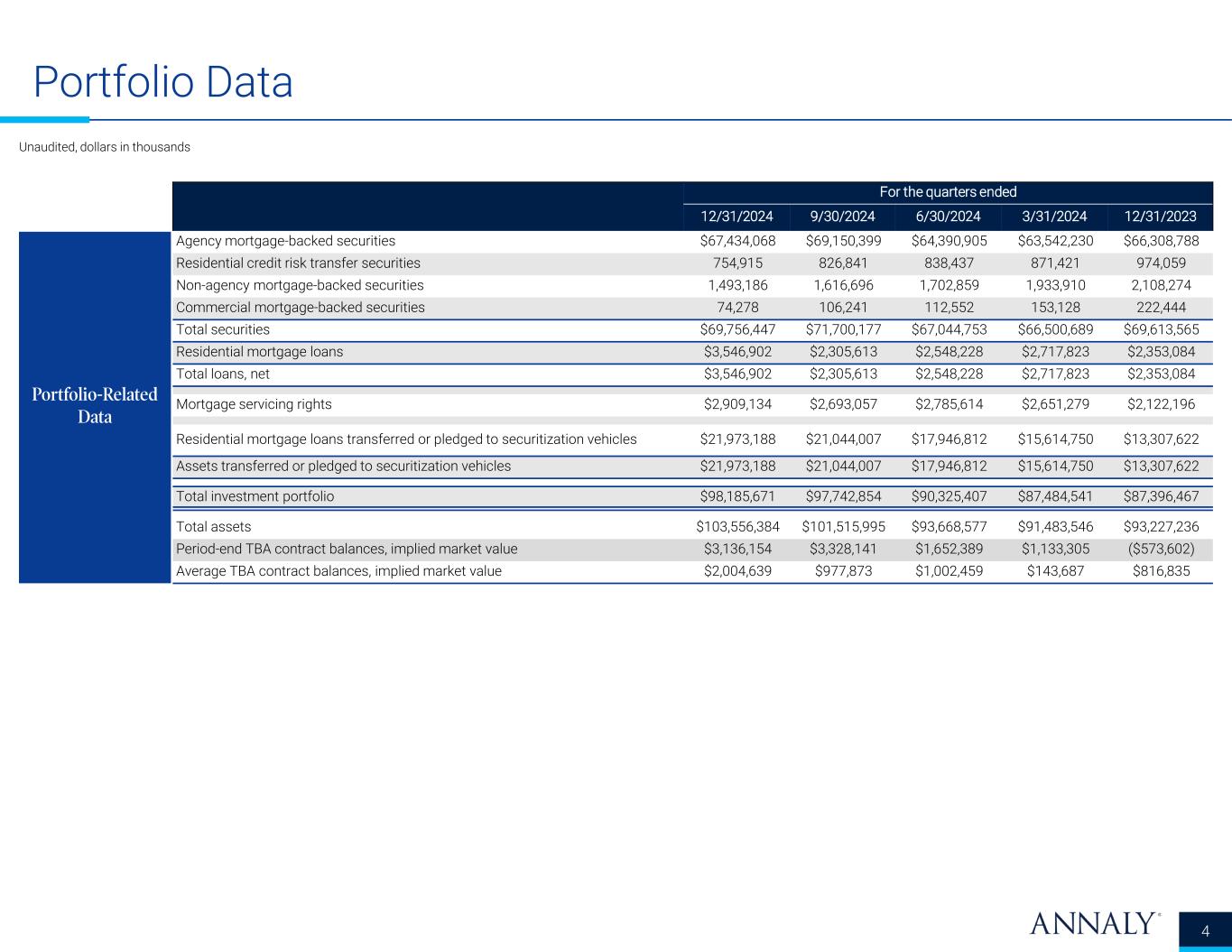Click the ANNALY logo
The height and width of the screenshot is (952, 1232).
pos(1094,923)
